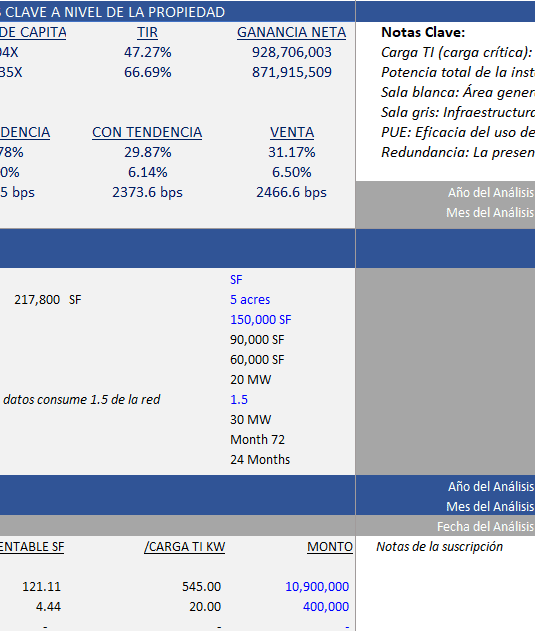Select the CON TENDENCIA header
The image size is (535, 631).
[147, 132]
